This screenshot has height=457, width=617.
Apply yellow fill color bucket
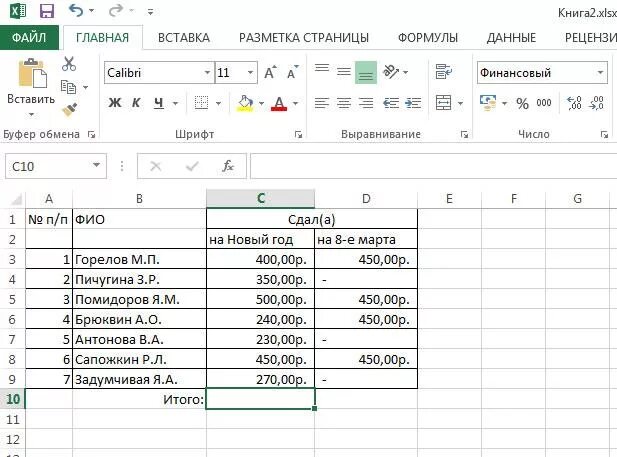[245, 103]
